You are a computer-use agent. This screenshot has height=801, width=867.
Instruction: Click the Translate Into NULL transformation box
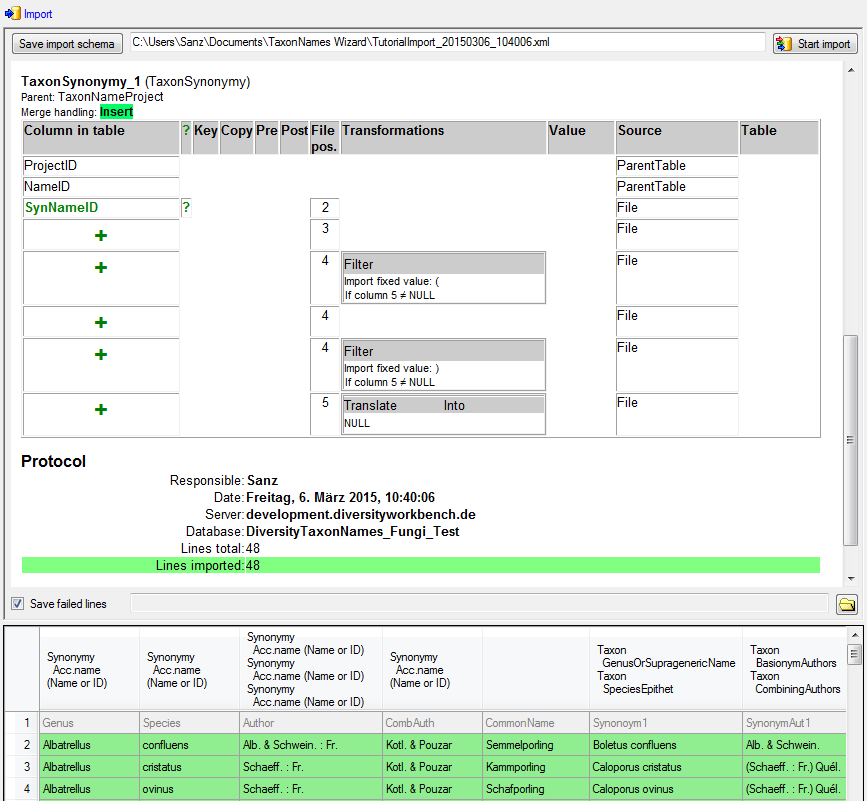point(443,414)
